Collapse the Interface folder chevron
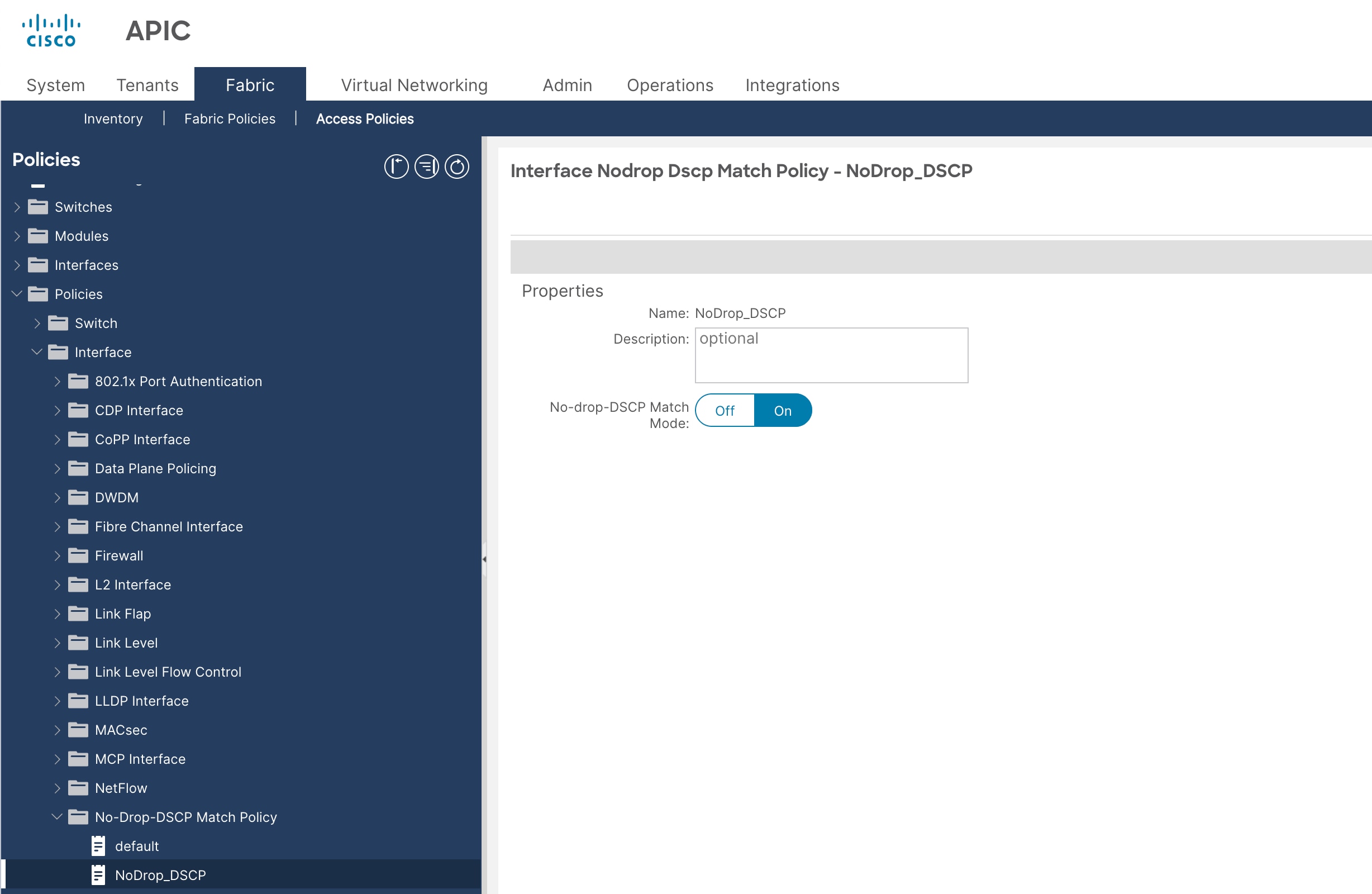Image resolution: width=1372 pixels, height=894 pixels. [37, 352]
